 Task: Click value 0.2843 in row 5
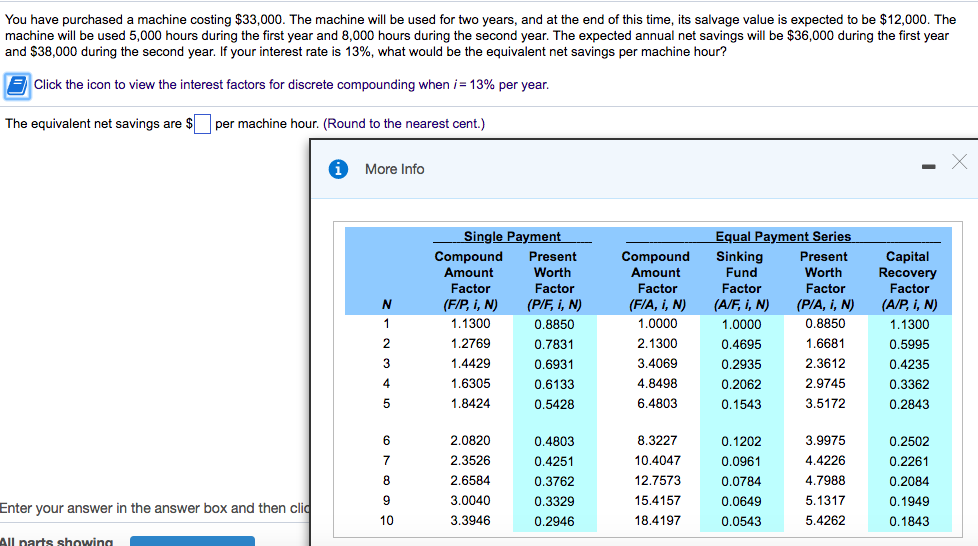pos(909,404)
